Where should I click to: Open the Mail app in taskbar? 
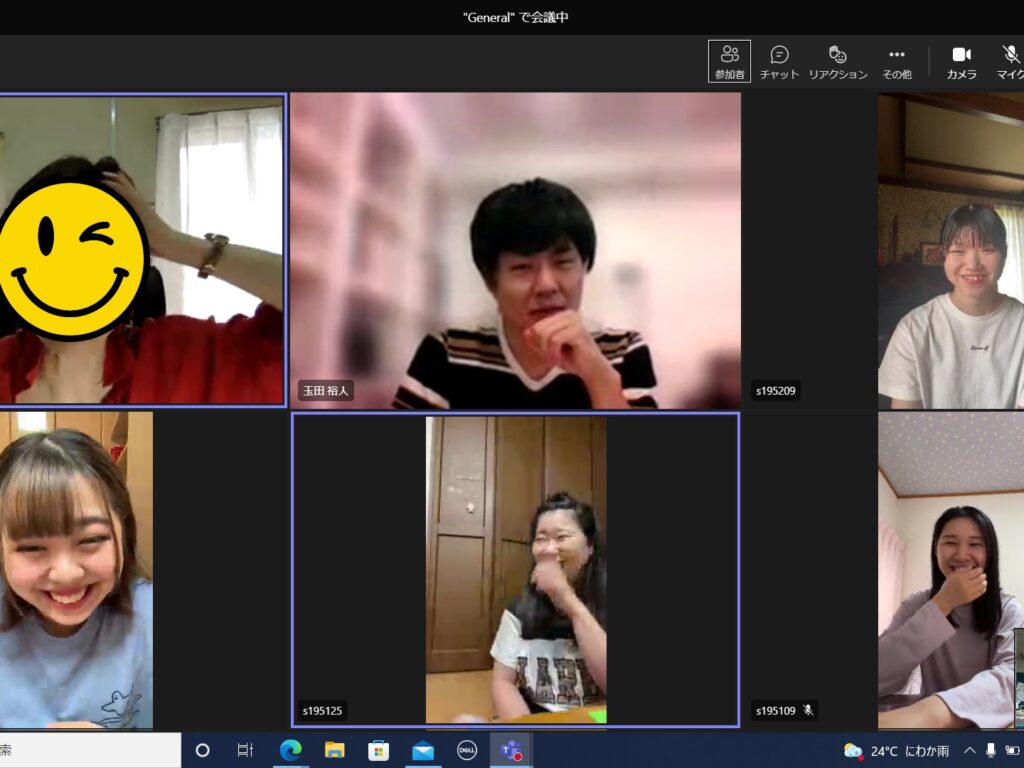[423, 750]
